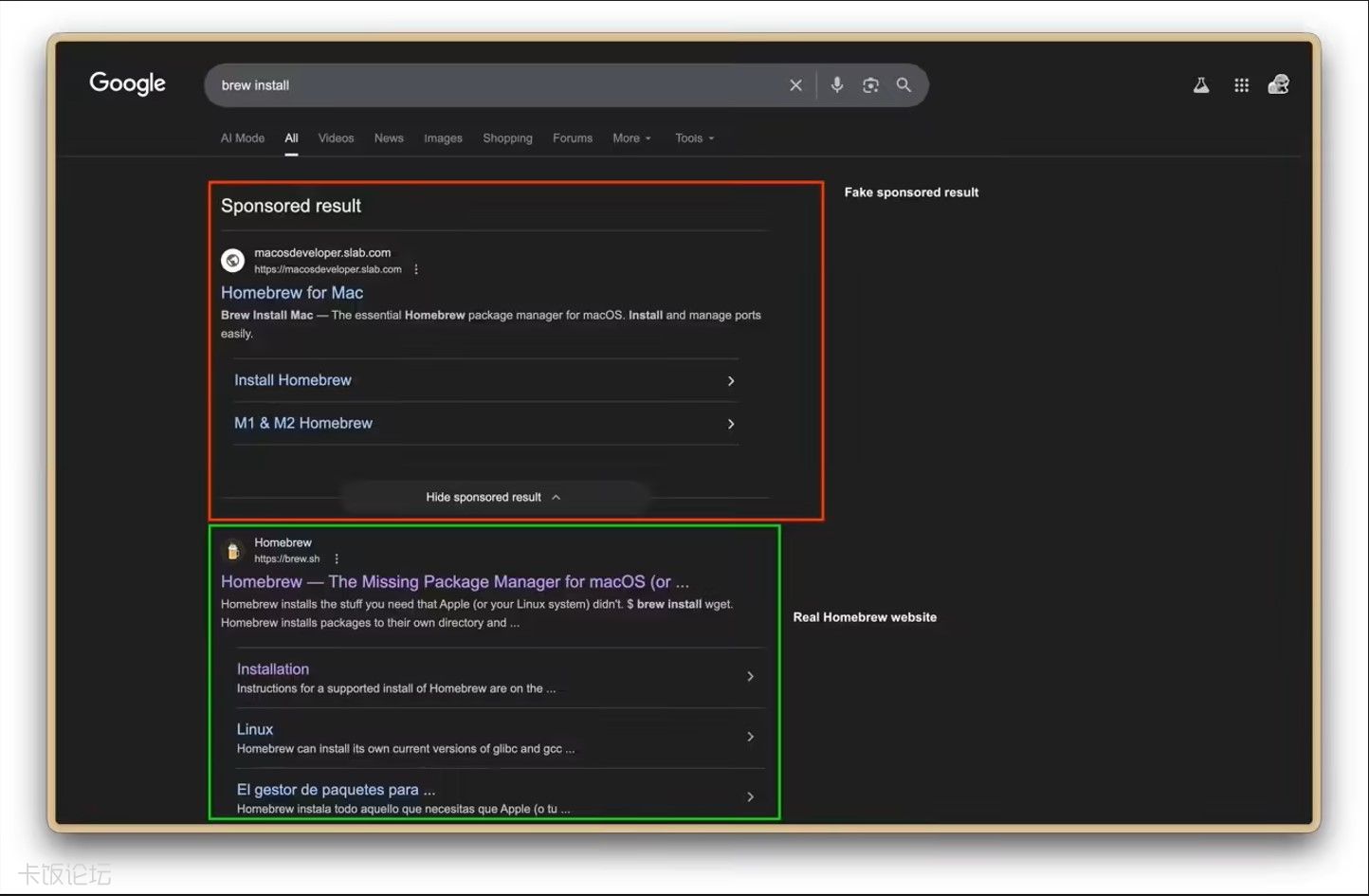Open options menu beside brew.sh URL
1369x896 pixels.
337,559
